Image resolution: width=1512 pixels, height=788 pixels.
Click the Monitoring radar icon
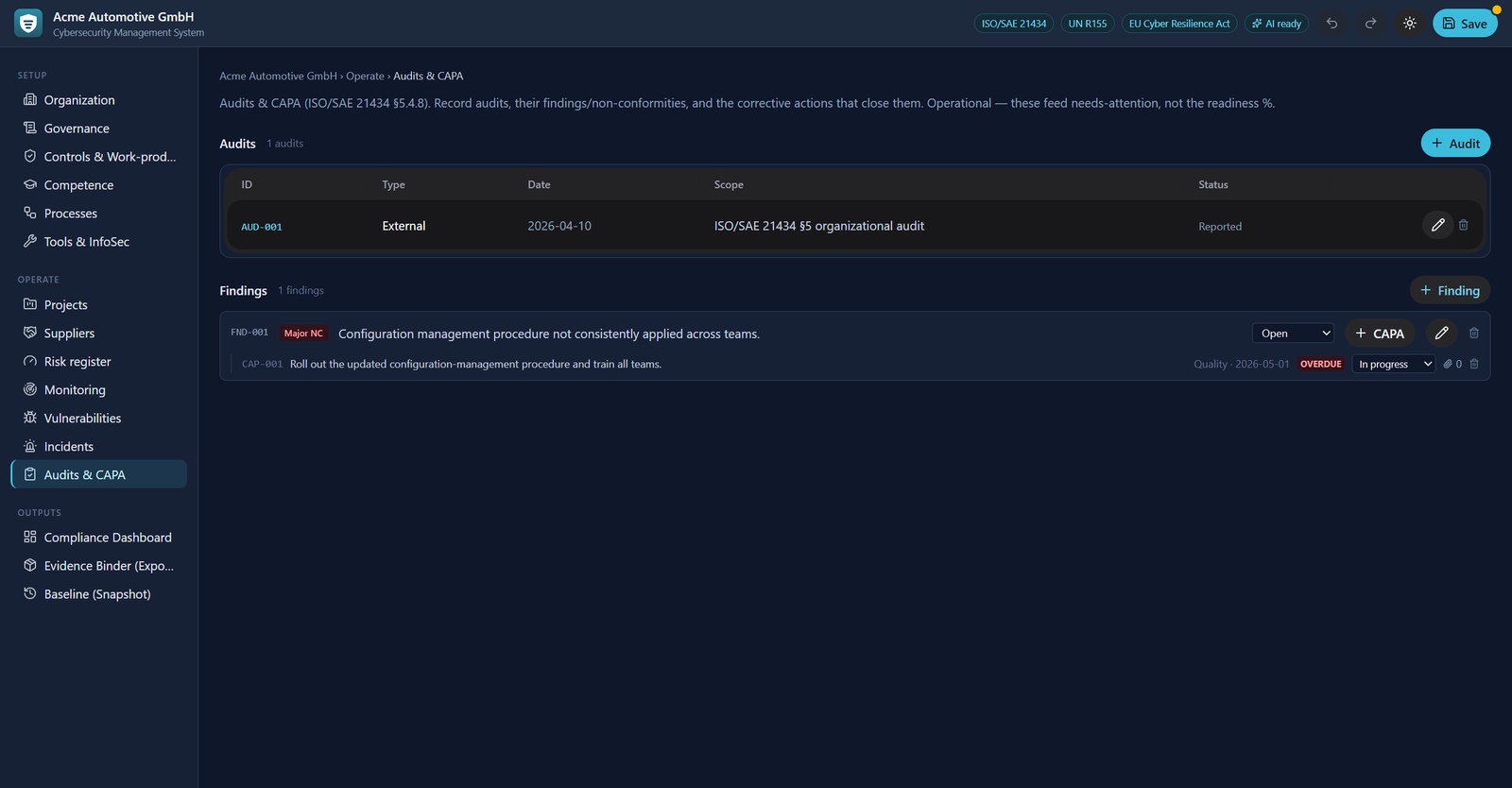point(30,389)
